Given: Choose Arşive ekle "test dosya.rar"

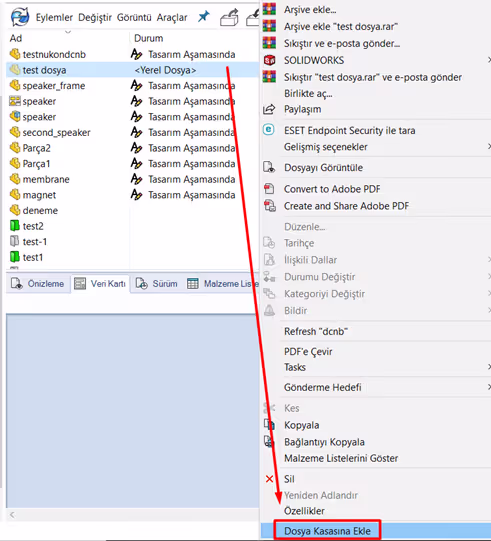Looking at the screenshot, I should (341, 27).
